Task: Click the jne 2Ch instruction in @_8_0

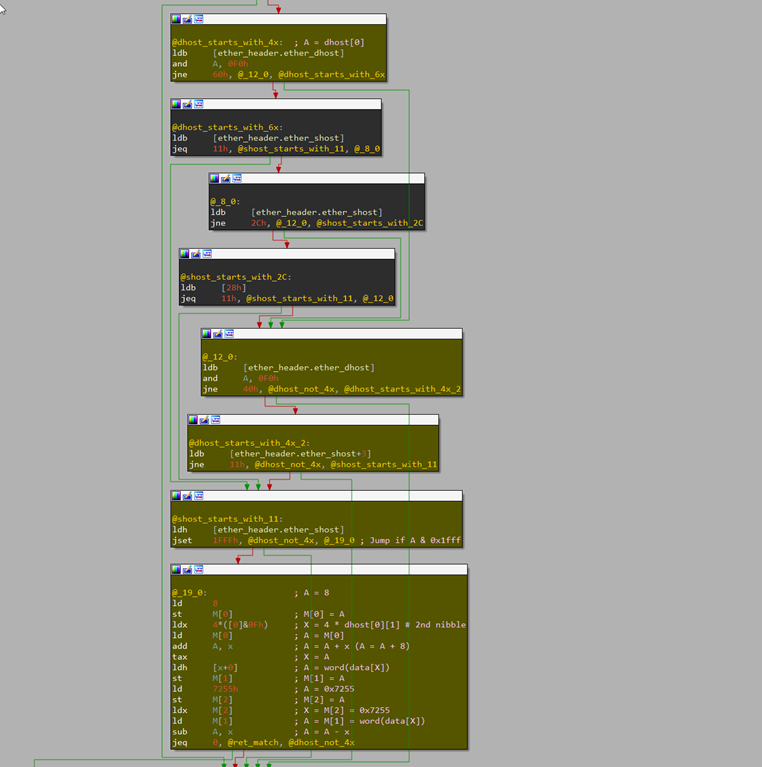Action: (x=316, y=223)
